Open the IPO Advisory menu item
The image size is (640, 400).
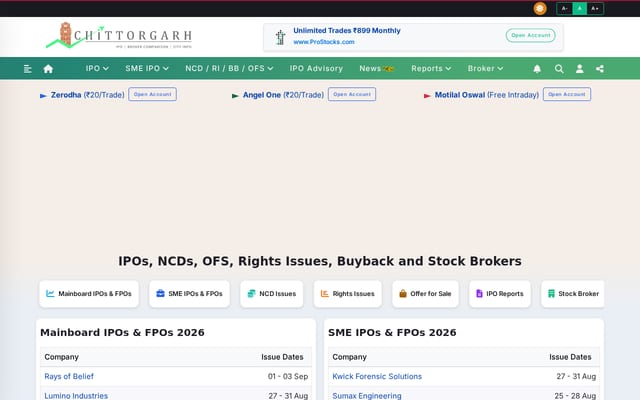tap(316, 69)
